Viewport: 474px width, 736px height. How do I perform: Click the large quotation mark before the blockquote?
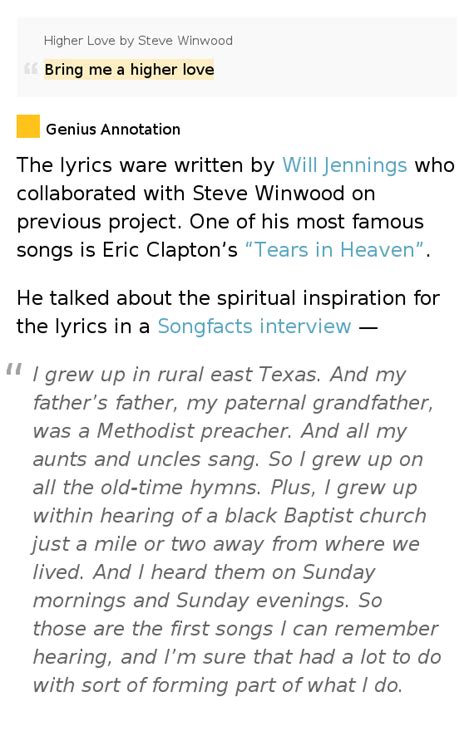[x=14, y=370]
